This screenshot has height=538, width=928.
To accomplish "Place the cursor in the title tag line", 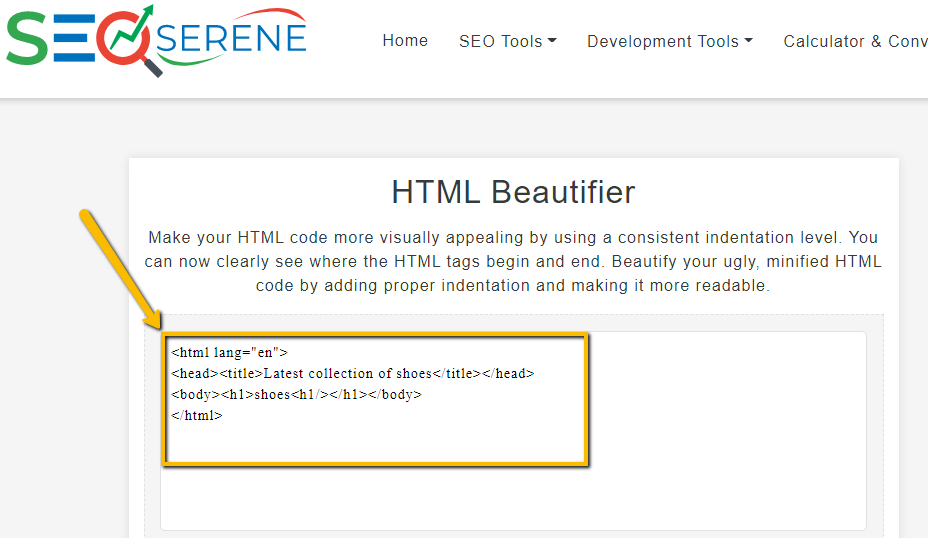I will click(353, 373).
